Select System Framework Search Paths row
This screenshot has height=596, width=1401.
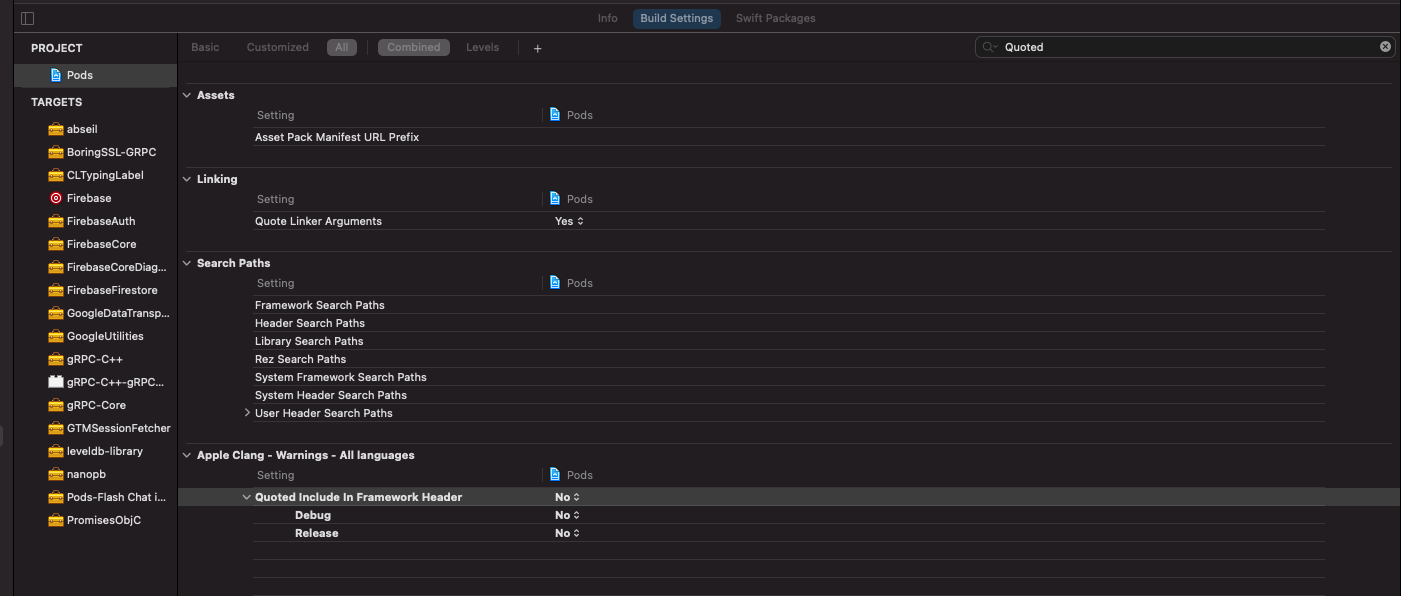click(788, 377)
